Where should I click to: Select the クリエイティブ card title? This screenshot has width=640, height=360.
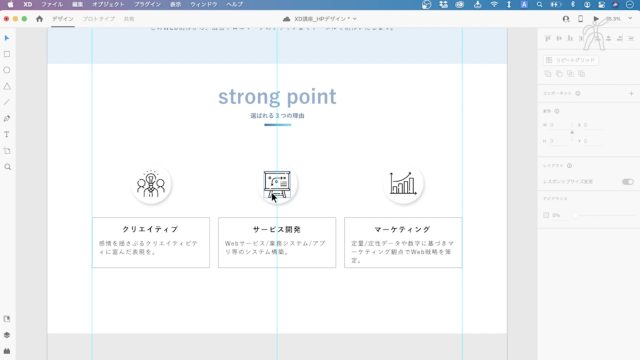point(151,229)
